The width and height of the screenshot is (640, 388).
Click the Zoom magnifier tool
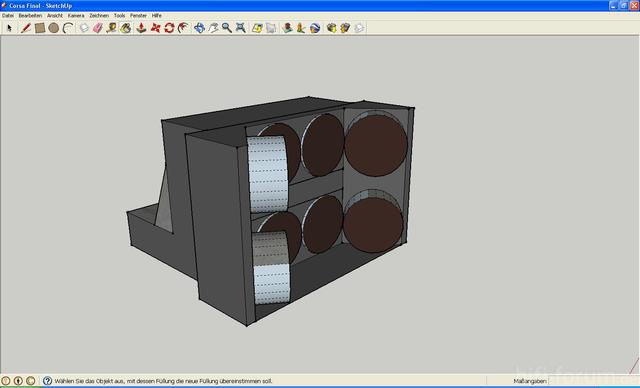click(x=227, y=28)
